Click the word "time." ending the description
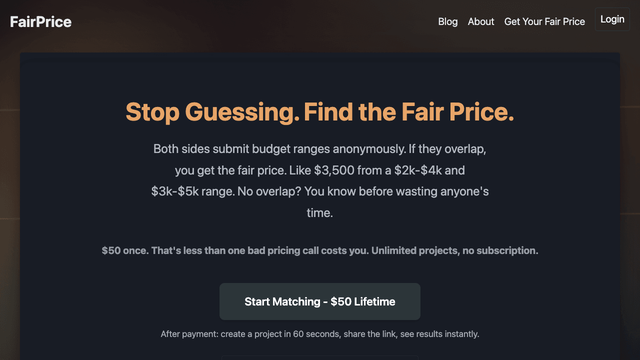 [320, 213]
